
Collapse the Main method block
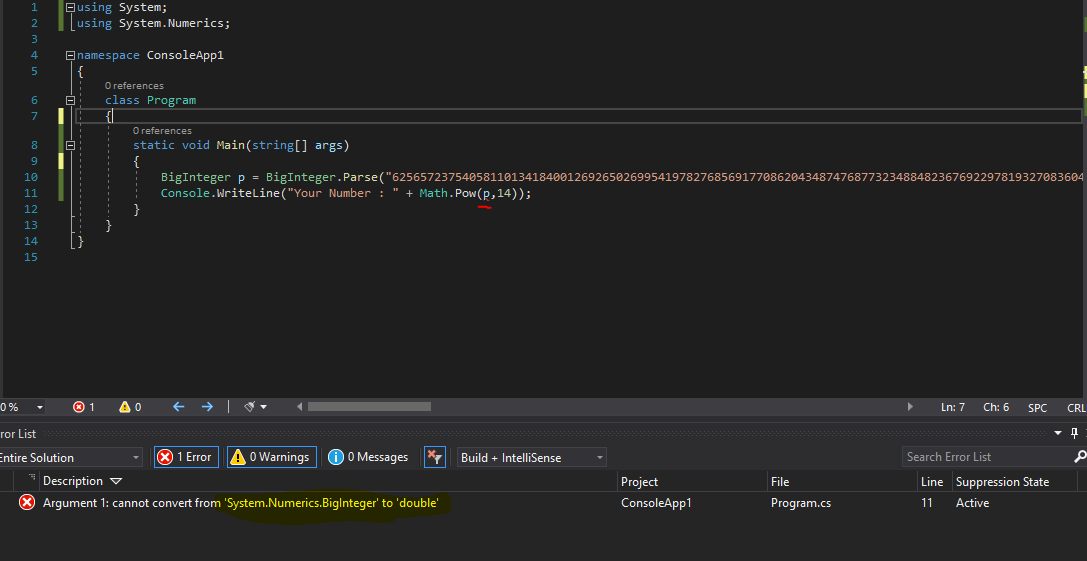click(69, 146)
